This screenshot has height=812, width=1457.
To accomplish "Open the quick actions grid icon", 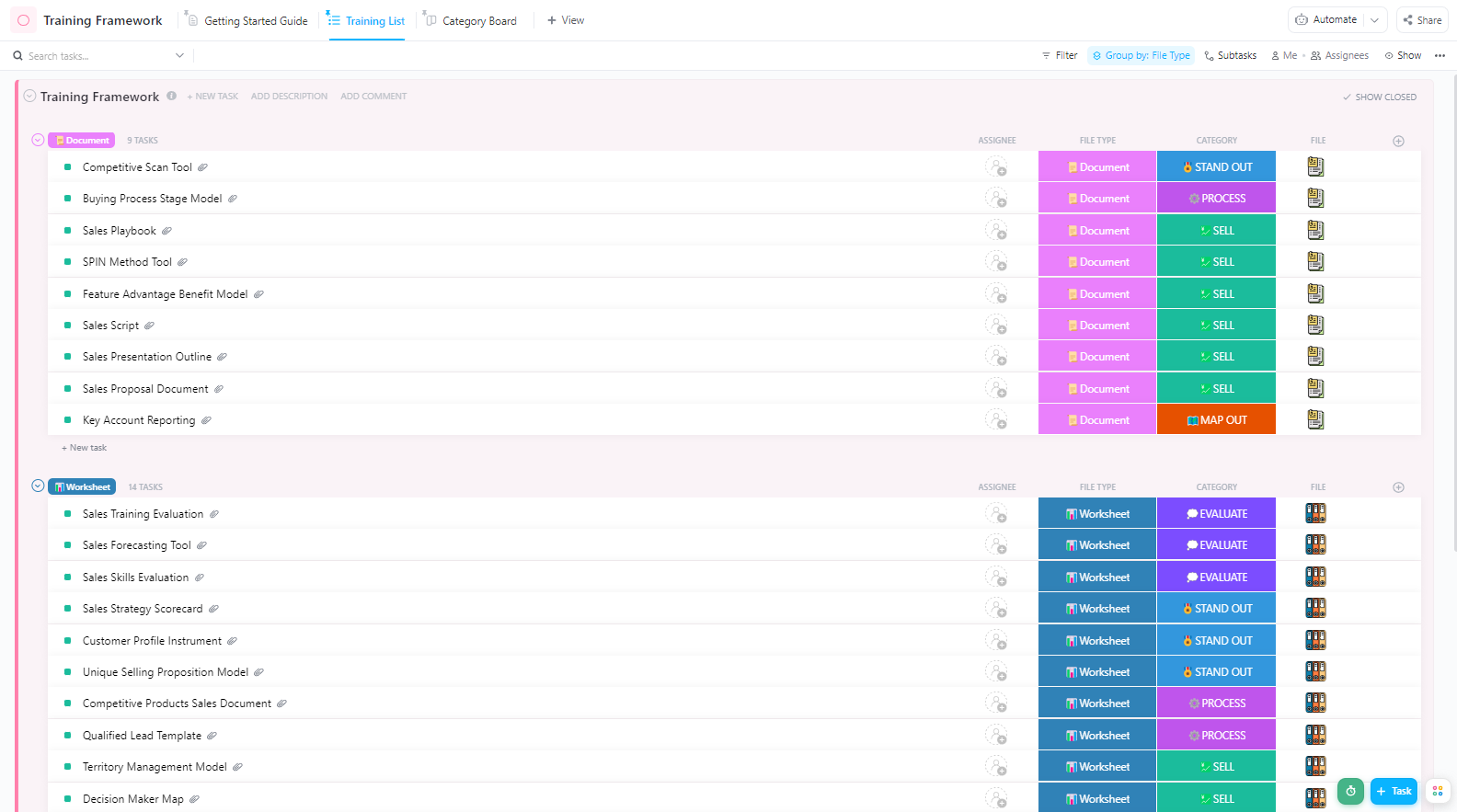I will [x=1437, y=791].
